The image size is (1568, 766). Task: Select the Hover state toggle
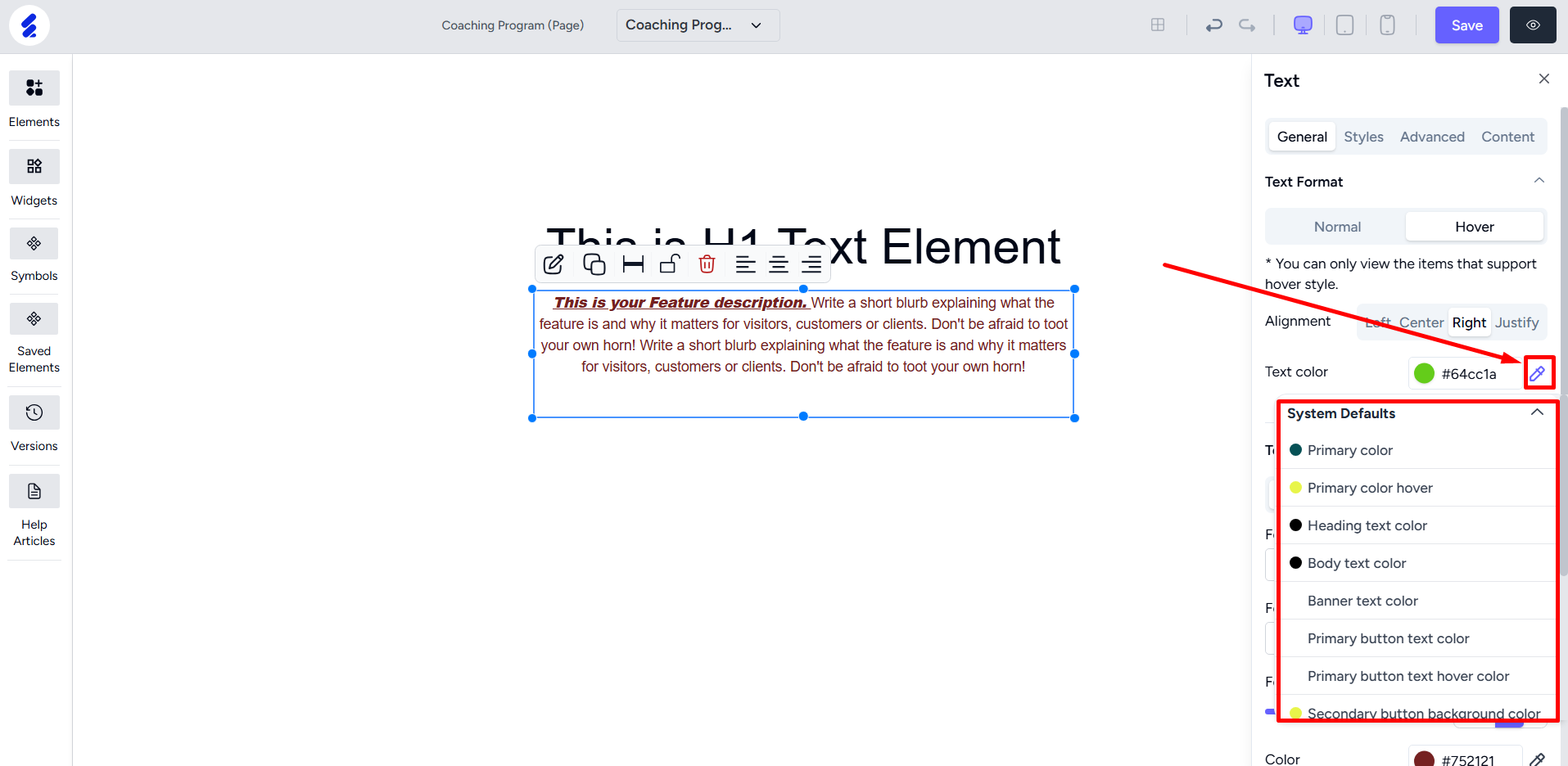[1475, 227]
